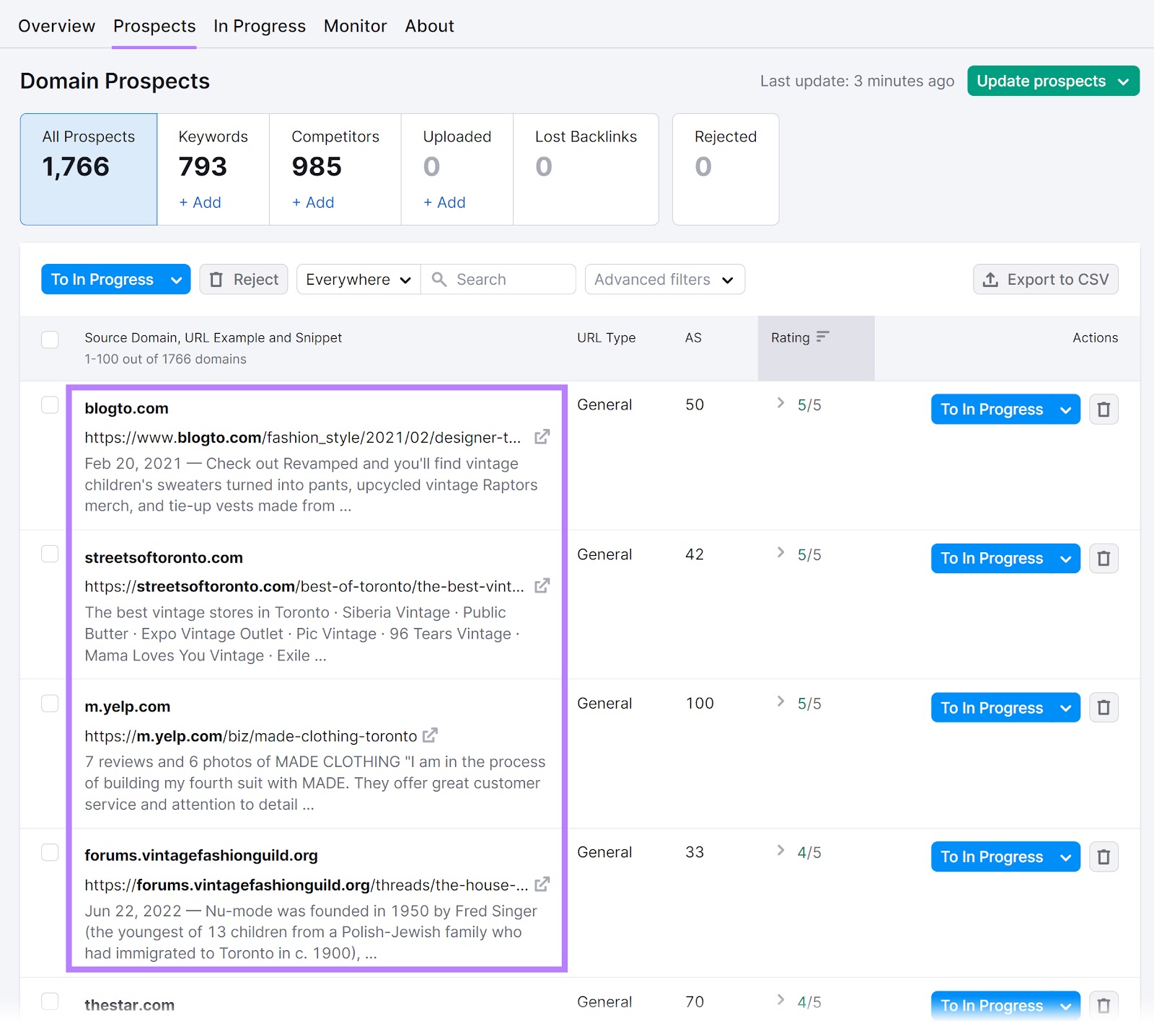Click the Export to CSV upload icon

tap(991, 279)
